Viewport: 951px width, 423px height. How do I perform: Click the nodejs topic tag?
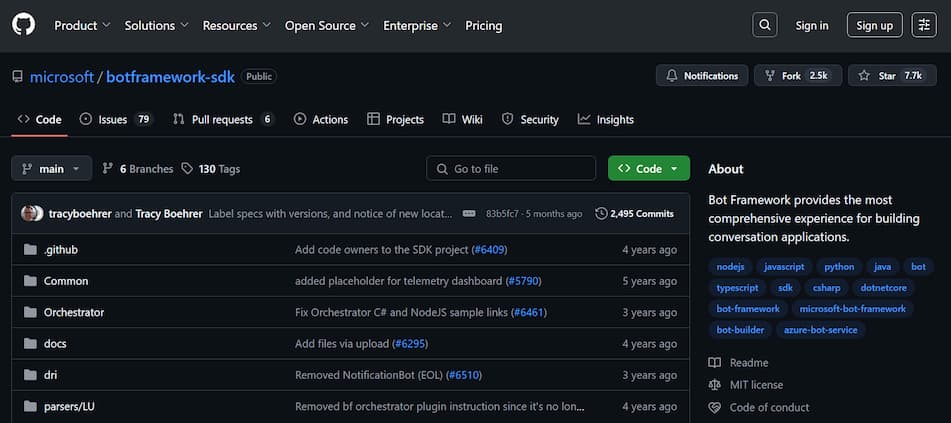[x=730, y=267]
